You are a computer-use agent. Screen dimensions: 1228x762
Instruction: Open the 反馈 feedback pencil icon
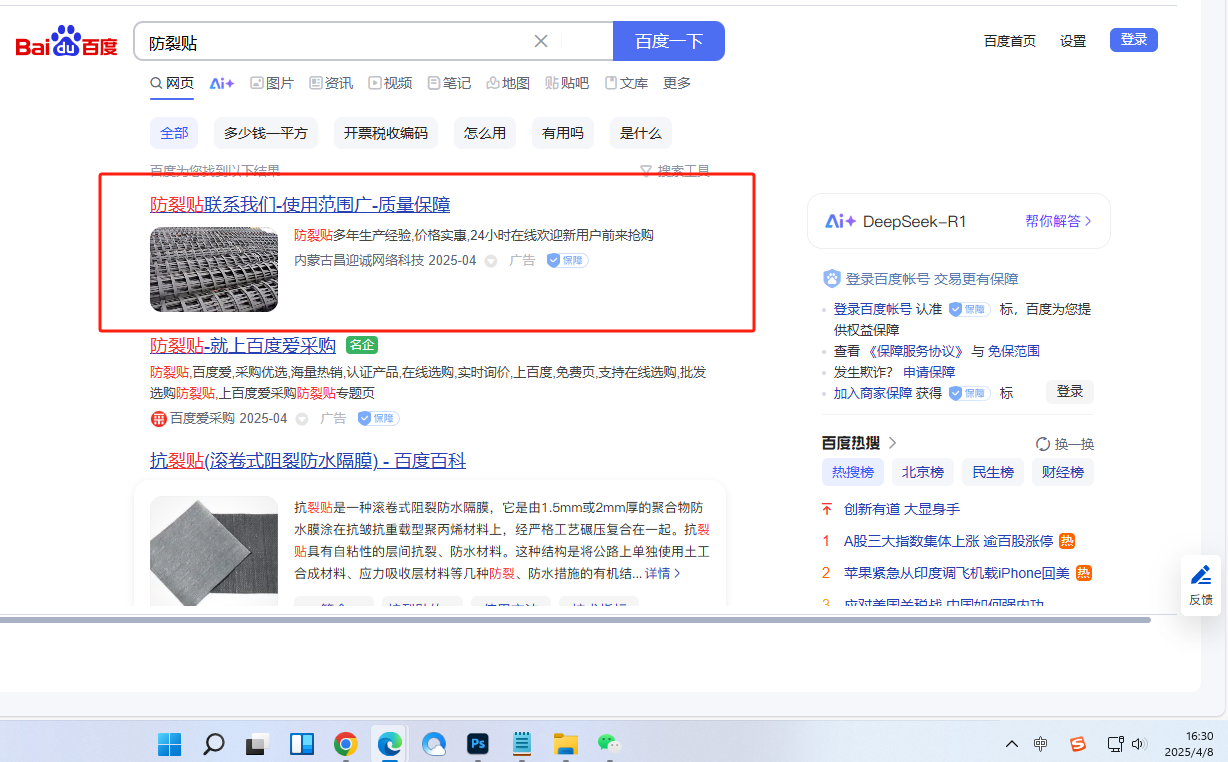(1200, 575)
